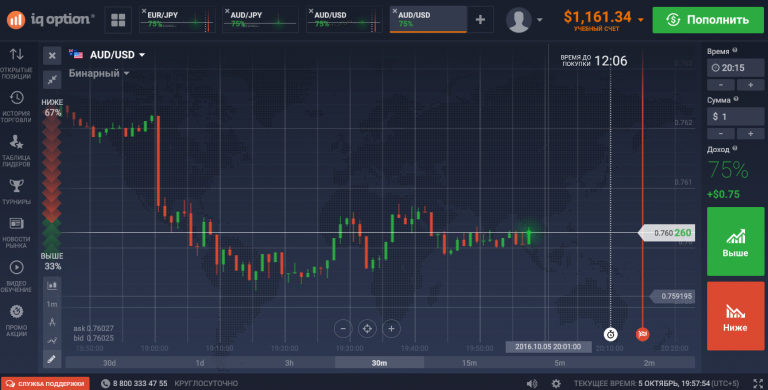Open Промо акции sidebar icon
Screen dimensions: 768x390
click(16, 320)
